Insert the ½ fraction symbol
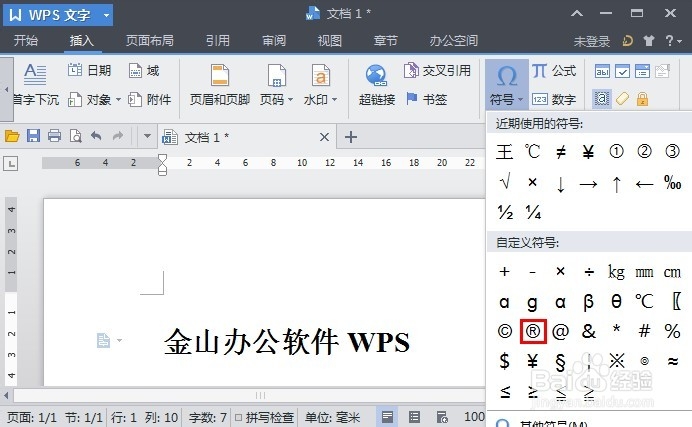The height and width of the screenshot is (427, 692). point(505,212)
